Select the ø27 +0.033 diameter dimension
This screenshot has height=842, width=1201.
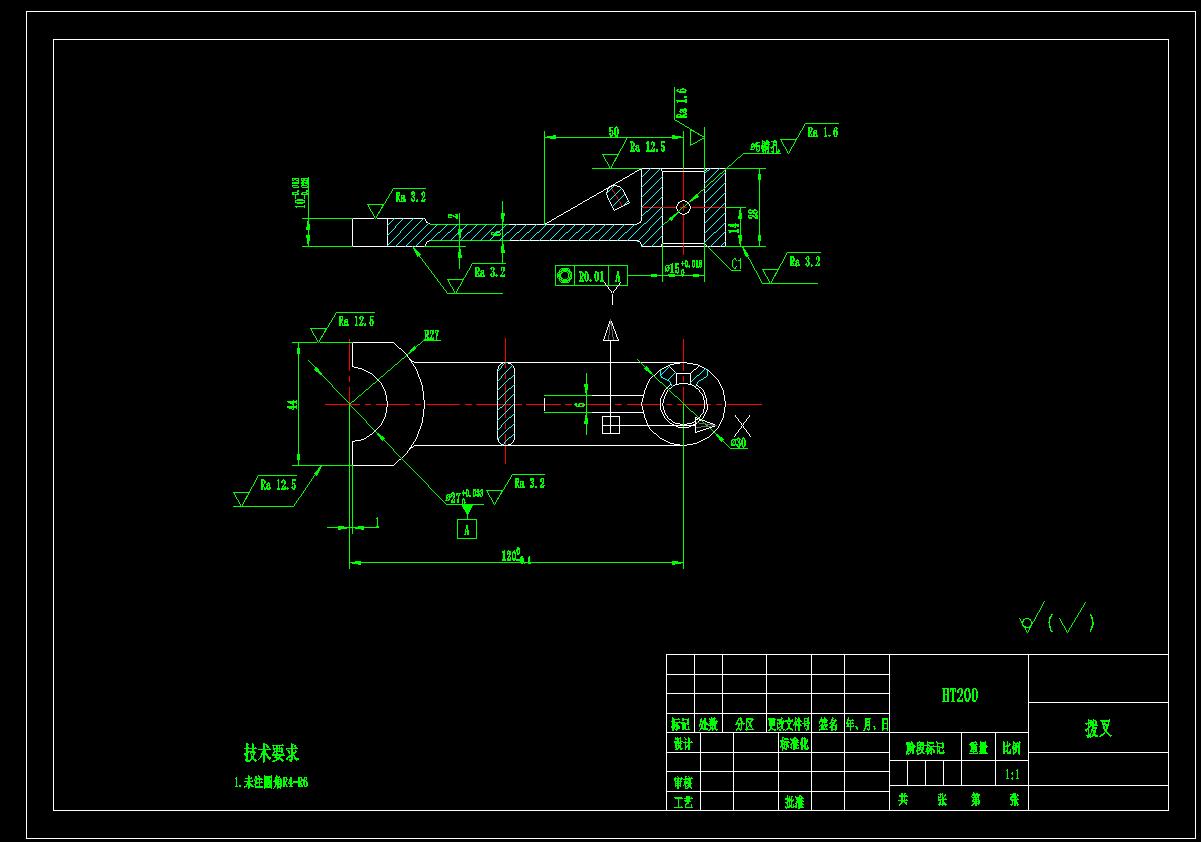coord(464,495)
